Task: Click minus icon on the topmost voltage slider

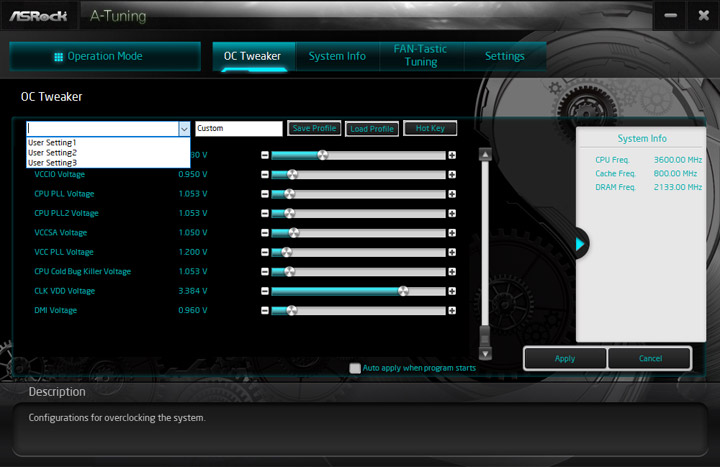Action: 264,155
